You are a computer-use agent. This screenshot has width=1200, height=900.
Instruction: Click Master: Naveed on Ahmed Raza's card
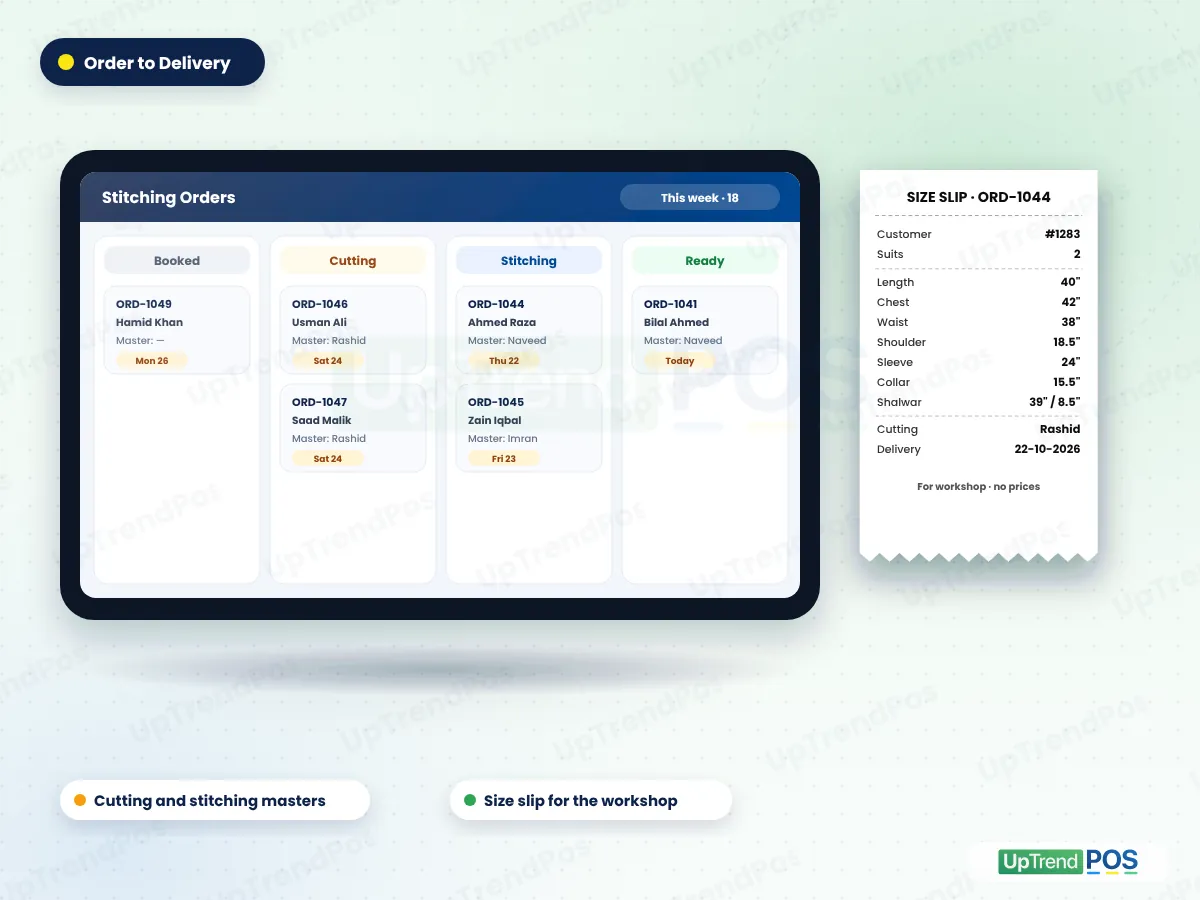point(507,340)
